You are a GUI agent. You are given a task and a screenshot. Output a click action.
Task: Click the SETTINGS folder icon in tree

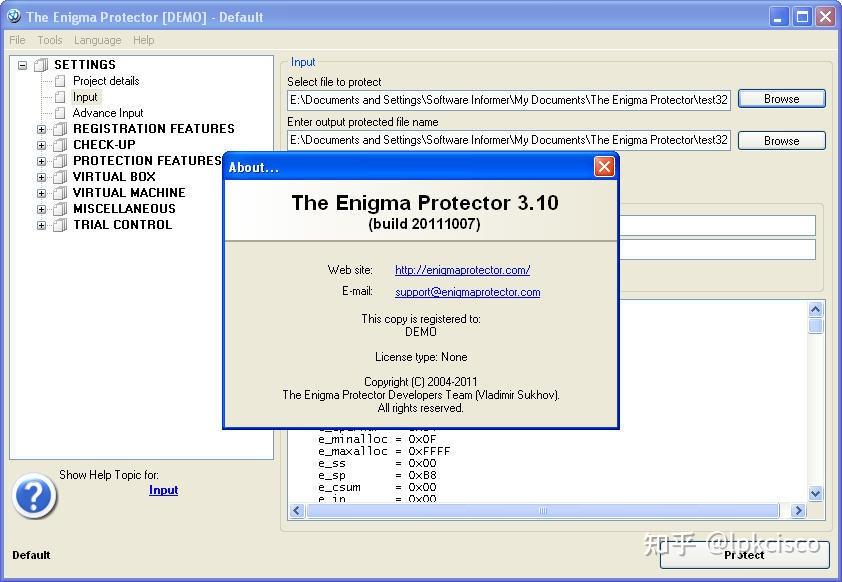click(41, 65)
